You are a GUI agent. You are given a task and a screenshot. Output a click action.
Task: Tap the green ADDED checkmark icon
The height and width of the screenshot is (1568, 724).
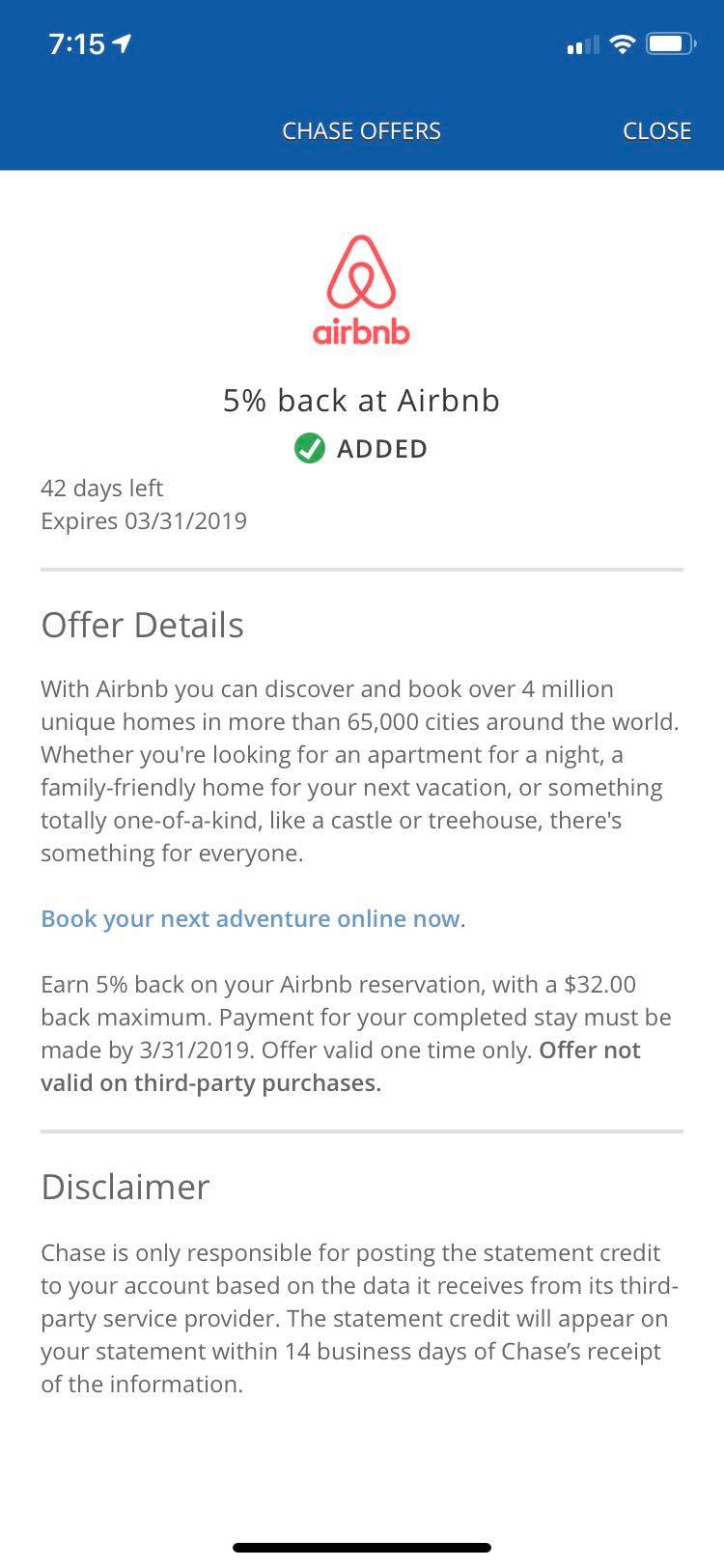coord(309,449)
